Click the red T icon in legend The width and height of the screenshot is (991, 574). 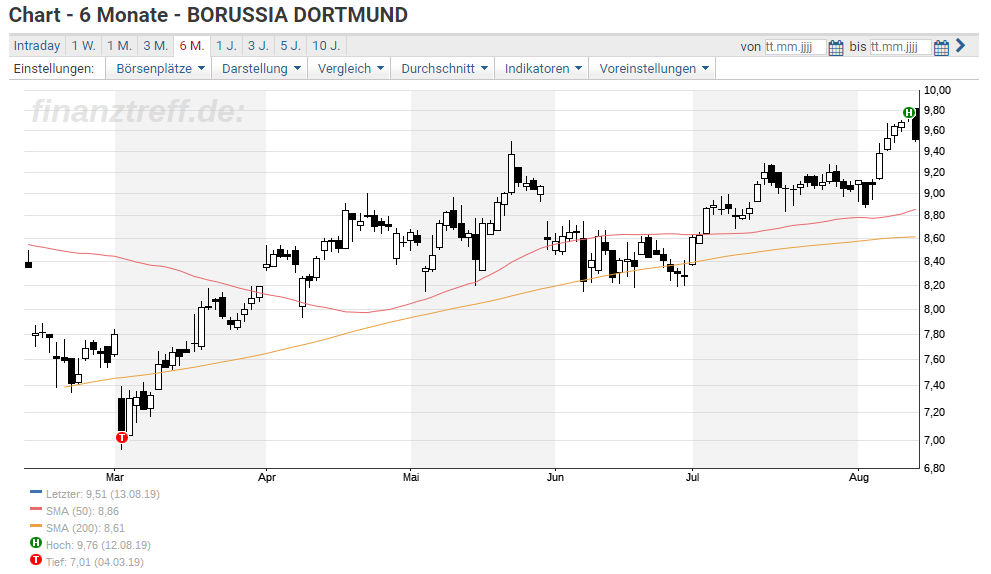36,560
